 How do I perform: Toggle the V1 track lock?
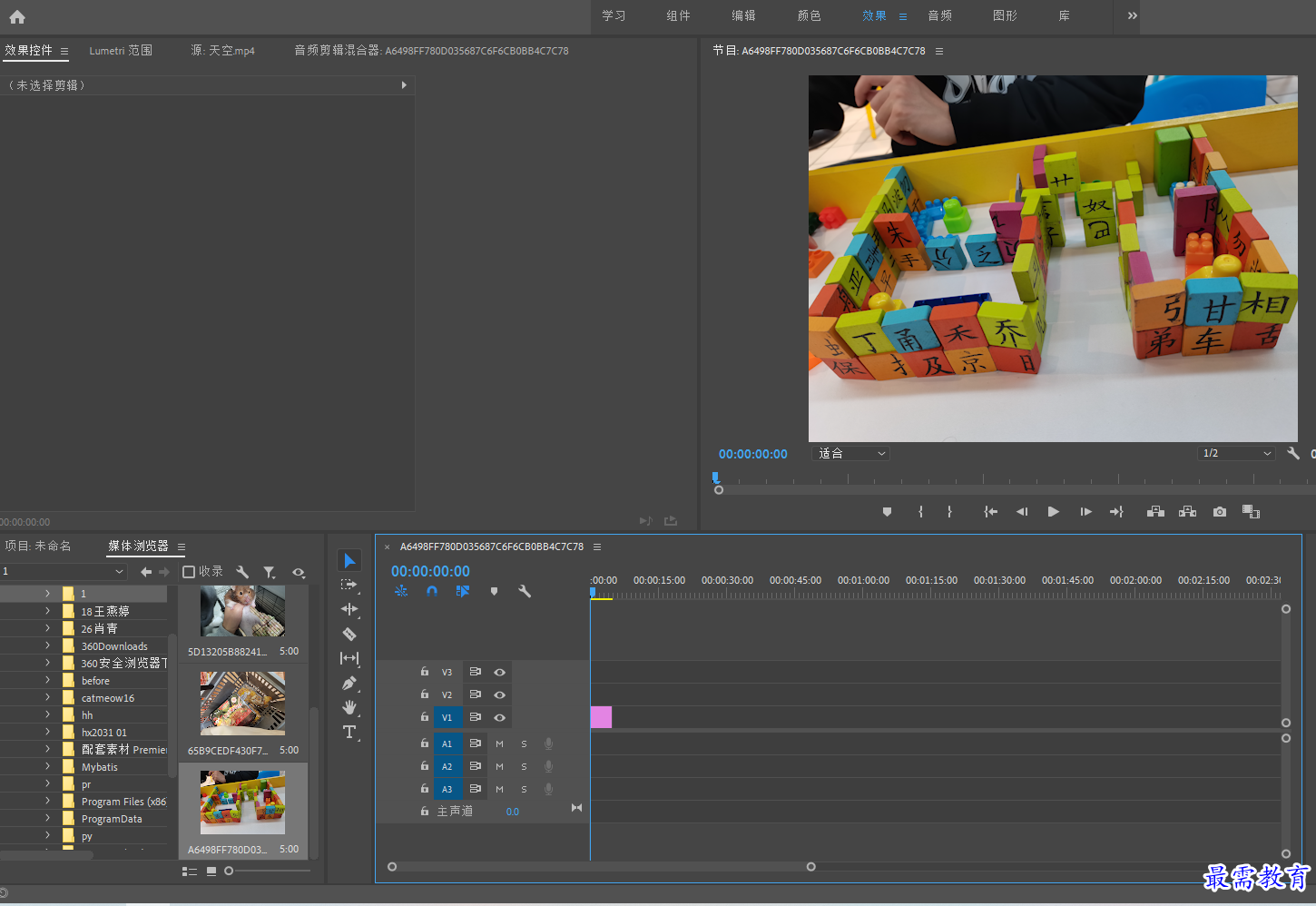click(x=424, y=717)
